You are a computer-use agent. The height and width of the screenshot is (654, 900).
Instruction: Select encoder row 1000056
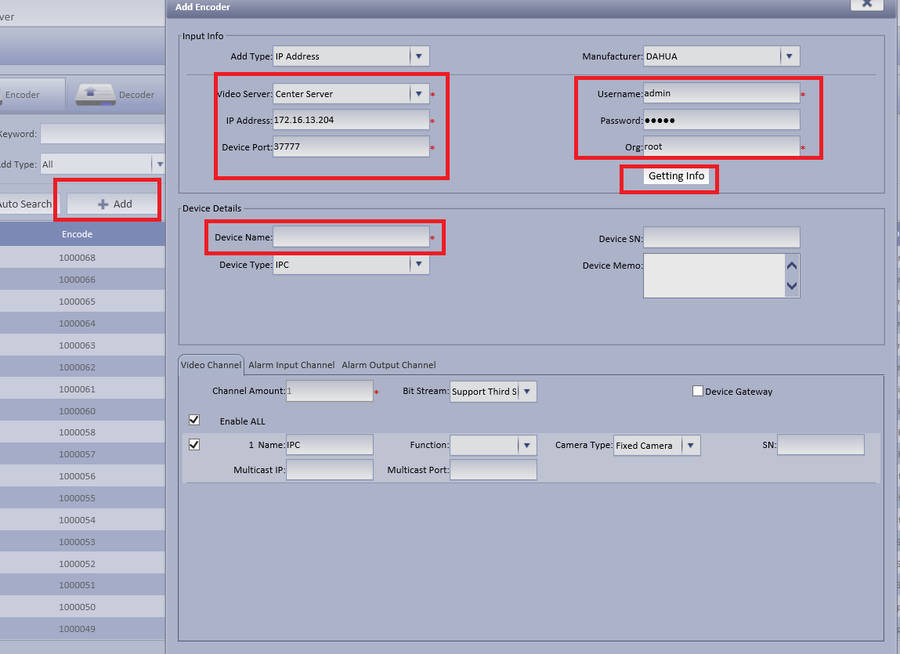77,476
